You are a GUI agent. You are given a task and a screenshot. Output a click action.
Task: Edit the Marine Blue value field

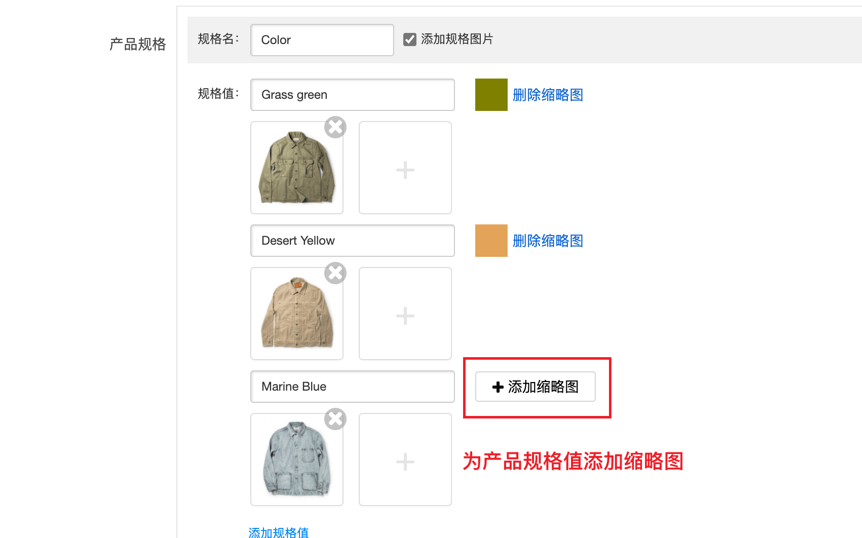click(x=352, y=387)
